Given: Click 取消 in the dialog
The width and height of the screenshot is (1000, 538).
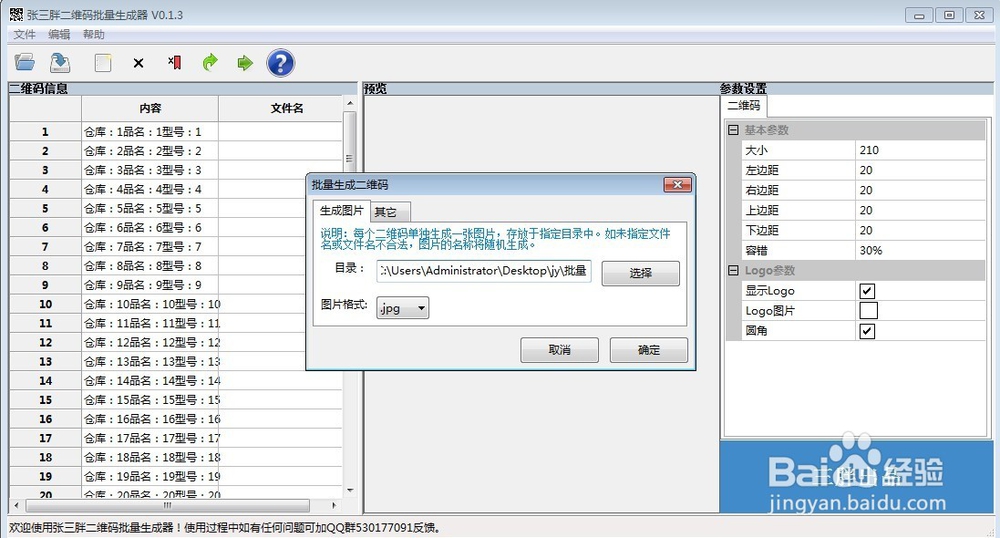Looking at the screenshot, I should tap(559, 350).
